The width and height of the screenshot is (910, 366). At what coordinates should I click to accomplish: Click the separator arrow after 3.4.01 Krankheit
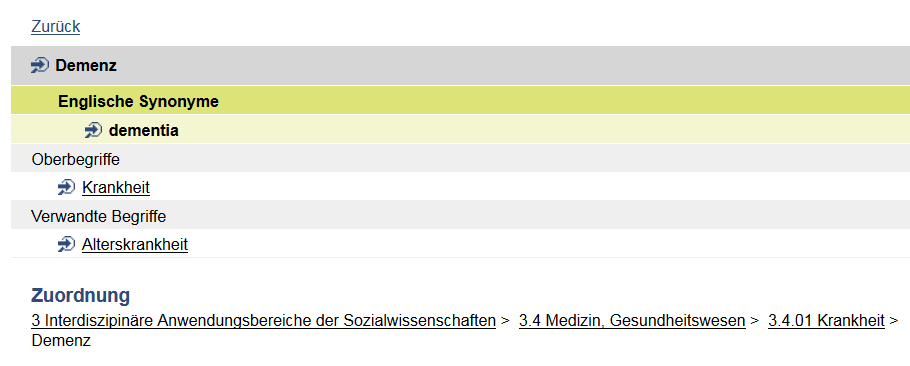tap(894, 320)
